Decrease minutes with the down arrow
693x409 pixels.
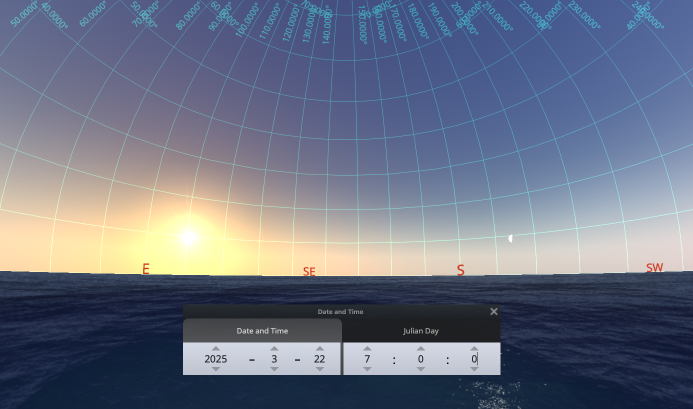click(420, 369)
